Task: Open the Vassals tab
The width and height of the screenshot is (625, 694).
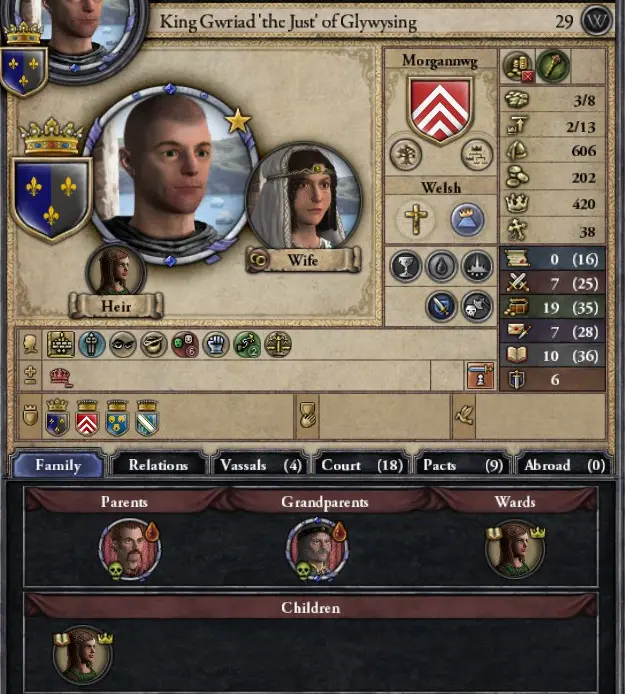Action: pos(261,465)
